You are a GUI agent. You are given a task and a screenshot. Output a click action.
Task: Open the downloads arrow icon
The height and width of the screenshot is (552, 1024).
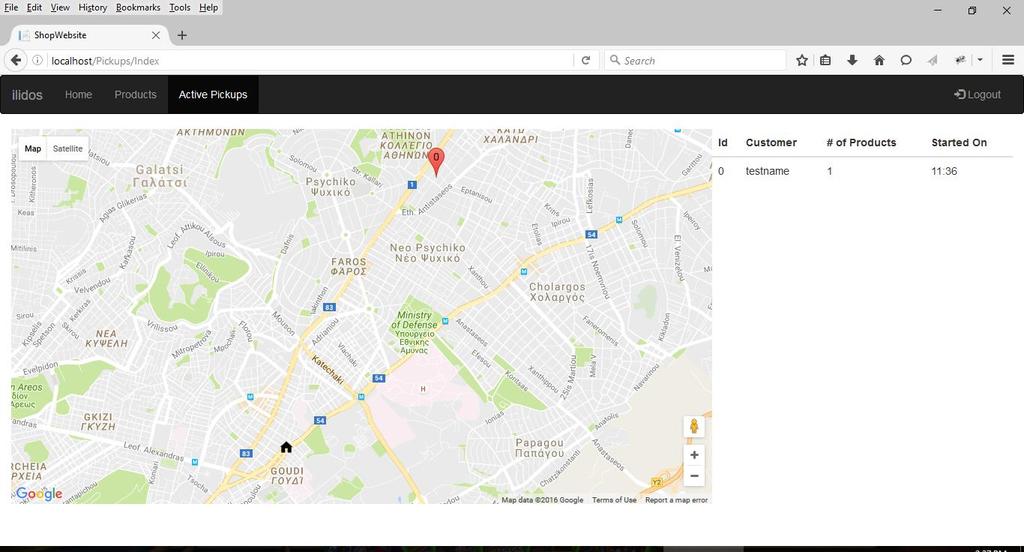pos(852,60)
